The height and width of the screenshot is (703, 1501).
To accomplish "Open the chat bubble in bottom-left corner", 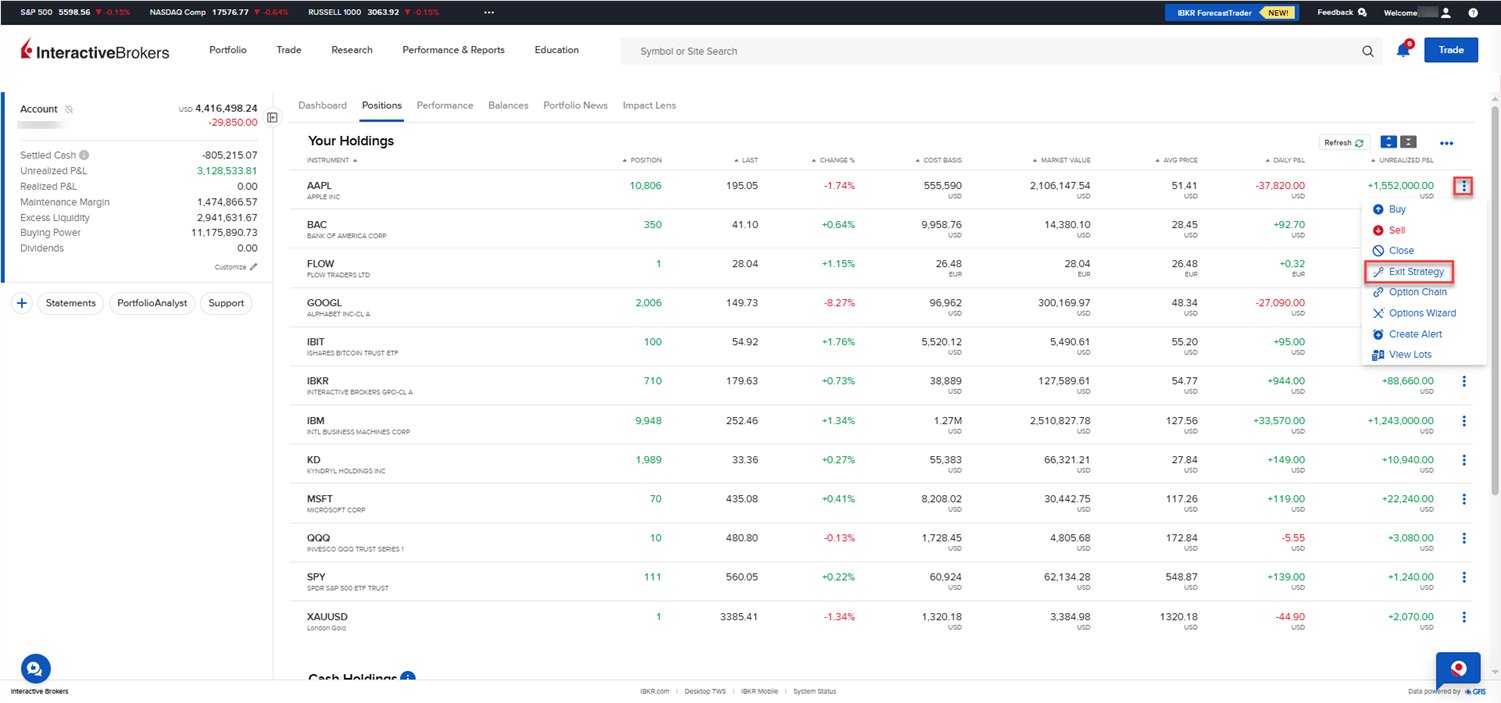I will point(35,669).
